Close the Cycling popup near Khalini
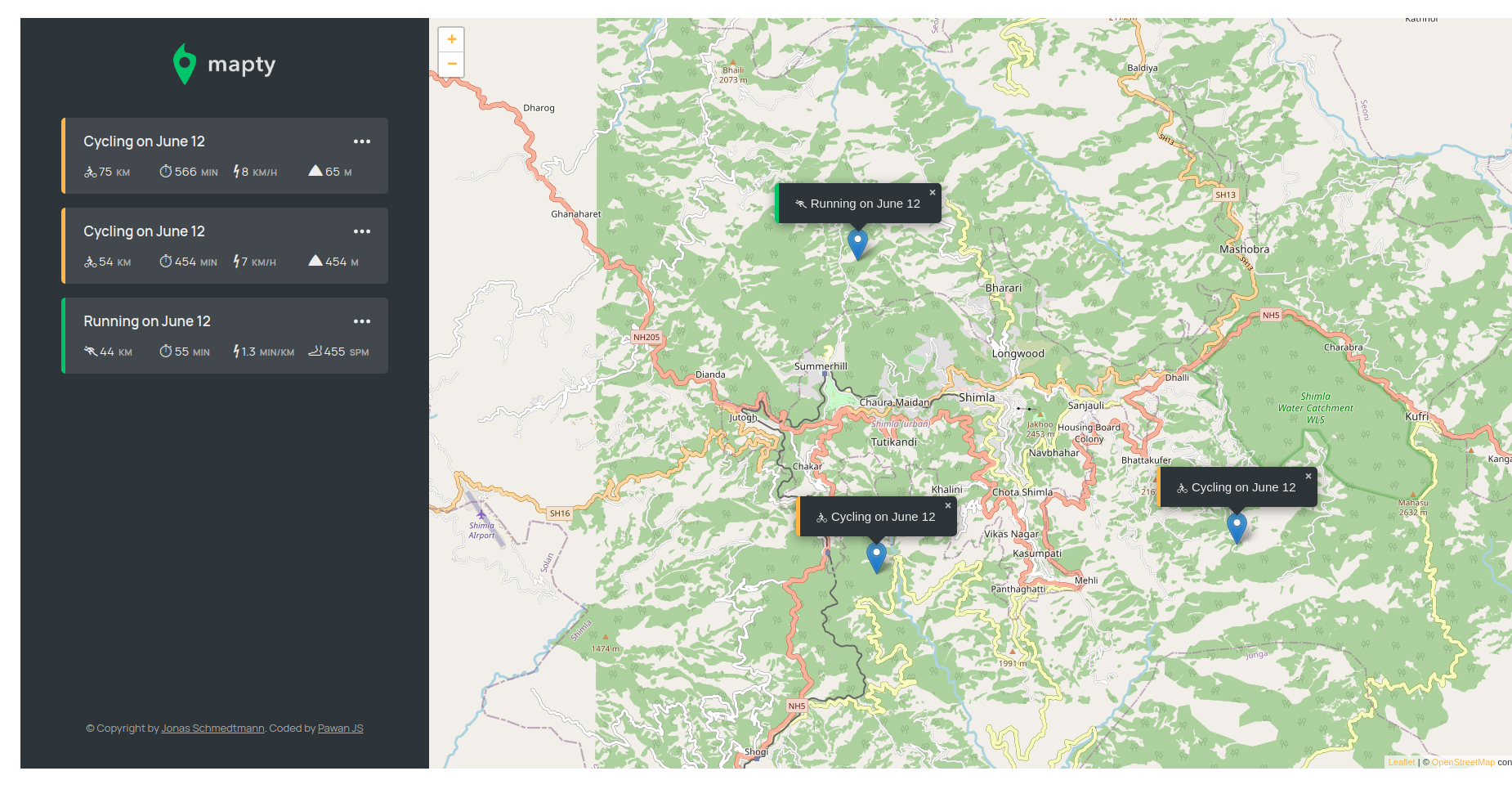This screenshot has height=789, width=1512. (x=947, y=506)
